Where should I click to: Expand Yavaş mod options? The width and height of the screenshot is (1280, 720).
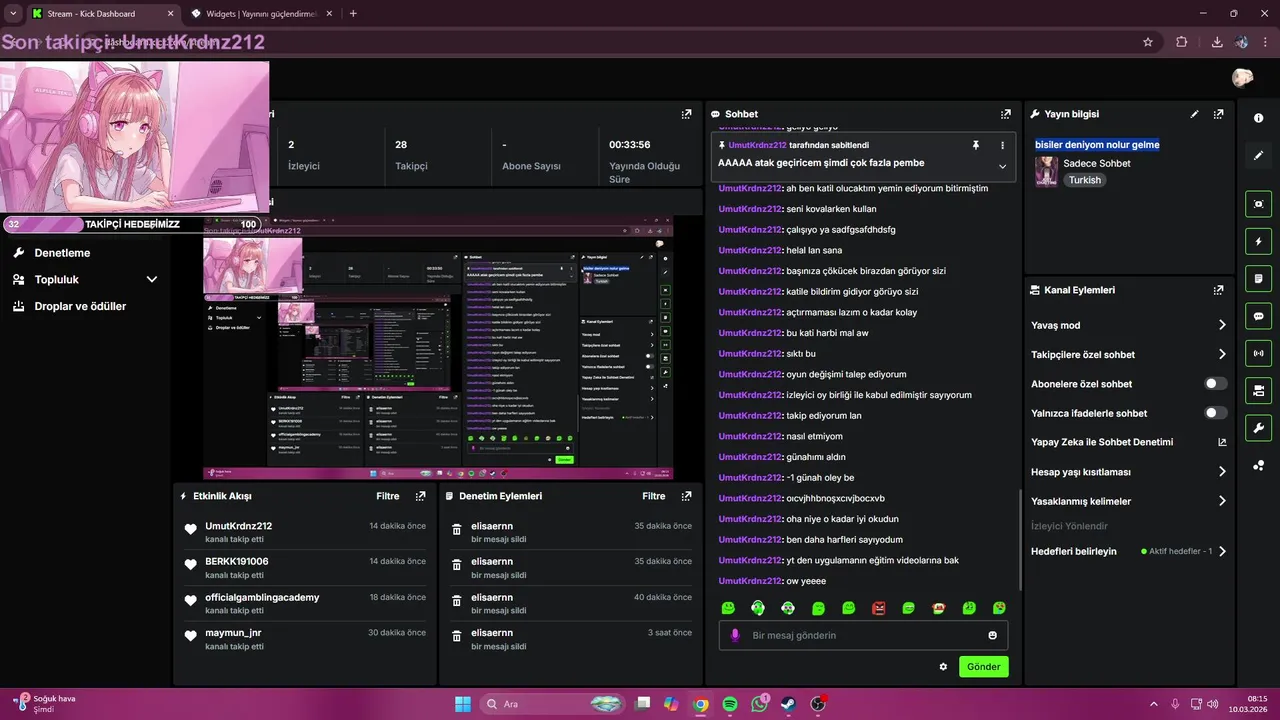[1222, 325]
